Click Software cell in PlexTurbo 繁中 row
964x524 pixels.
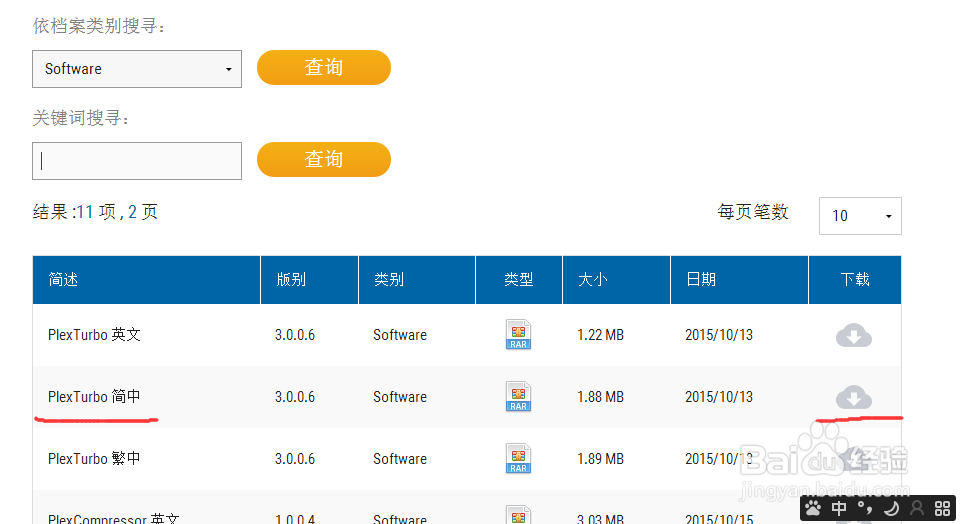pyautogui.click(x=400, y=459)
